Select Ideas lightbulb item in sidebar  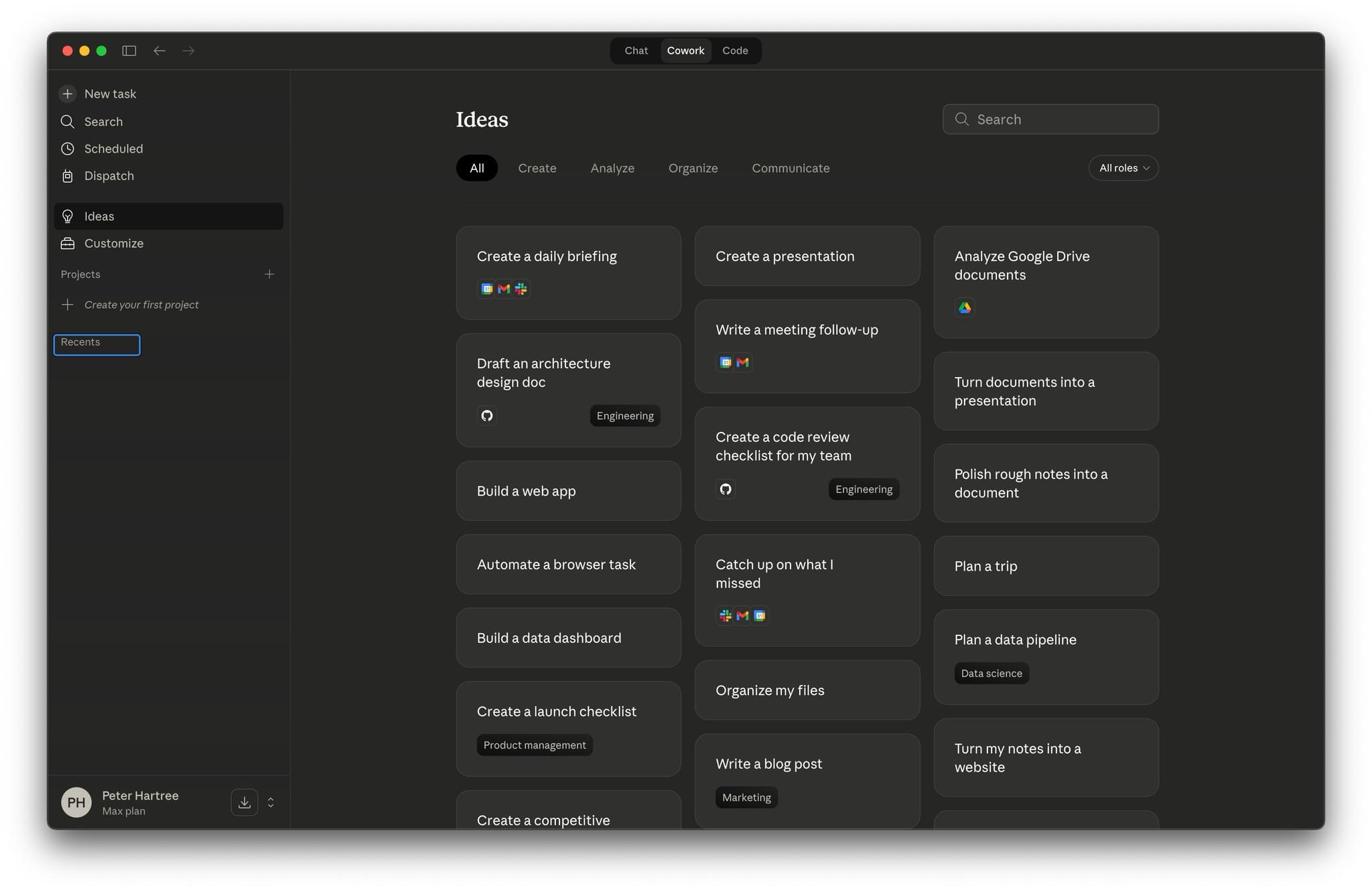168,216
